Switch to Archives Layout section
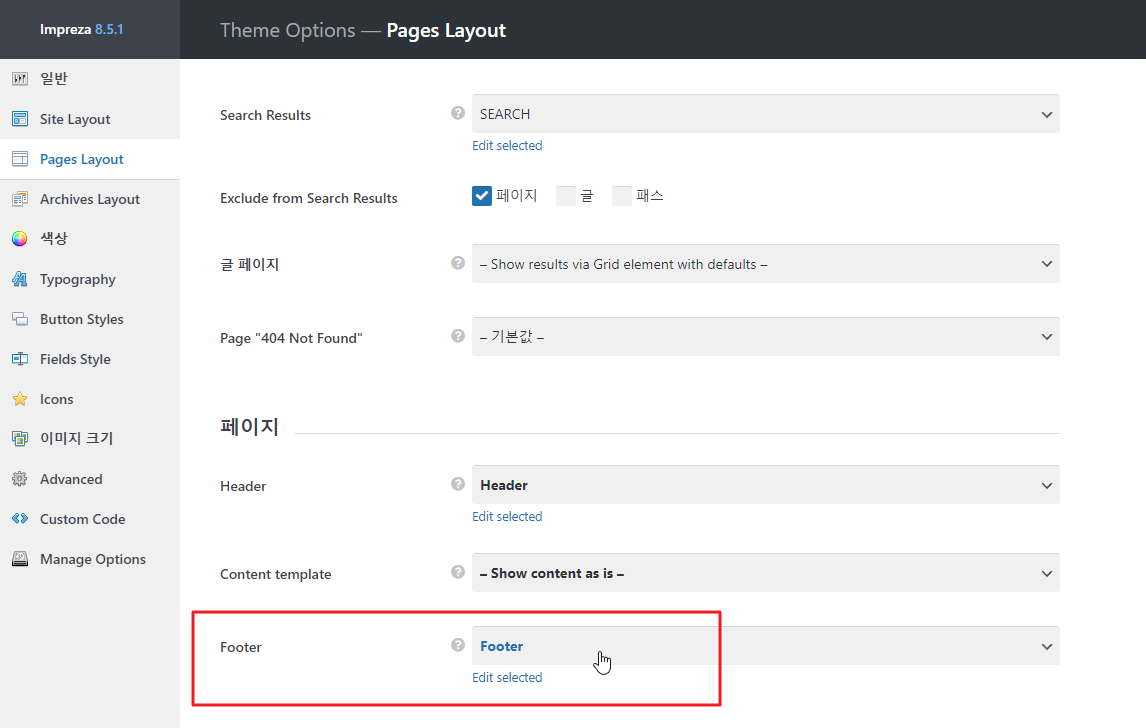Viewport: 1146px width, 728px height. pos(90,199)
